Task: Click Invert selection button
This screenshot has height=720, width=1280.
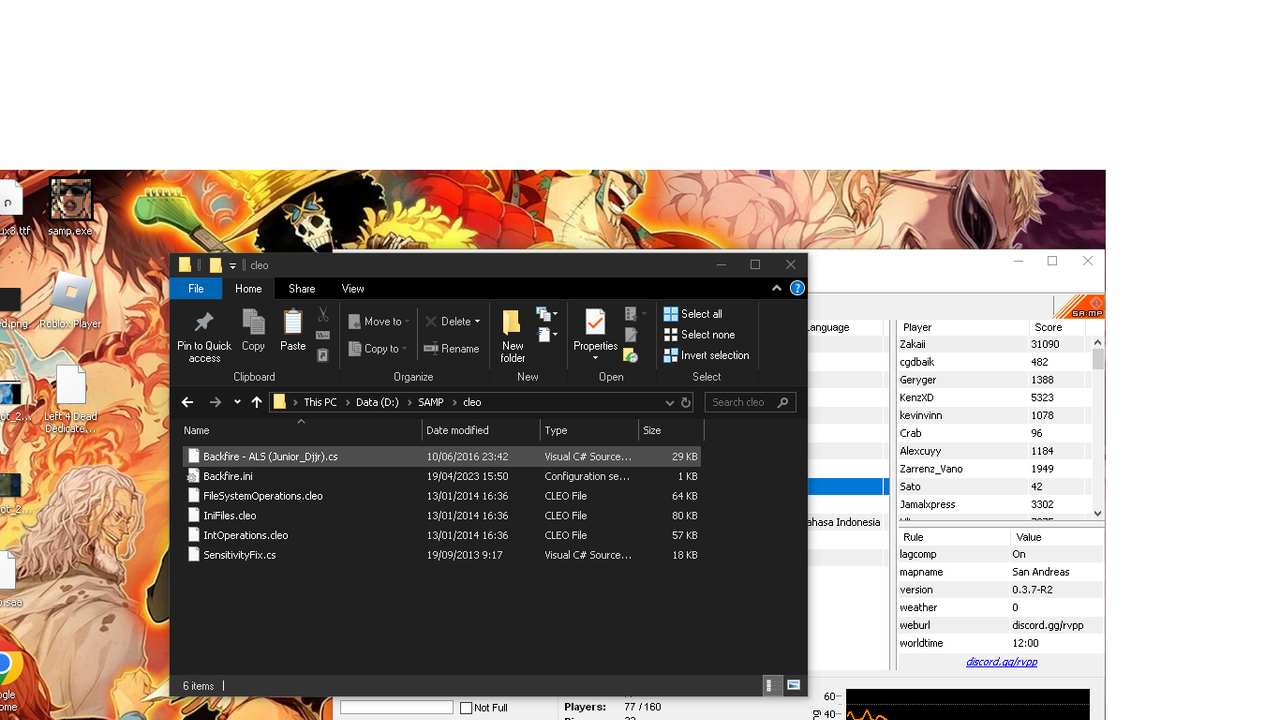Action: pos(706,355)
